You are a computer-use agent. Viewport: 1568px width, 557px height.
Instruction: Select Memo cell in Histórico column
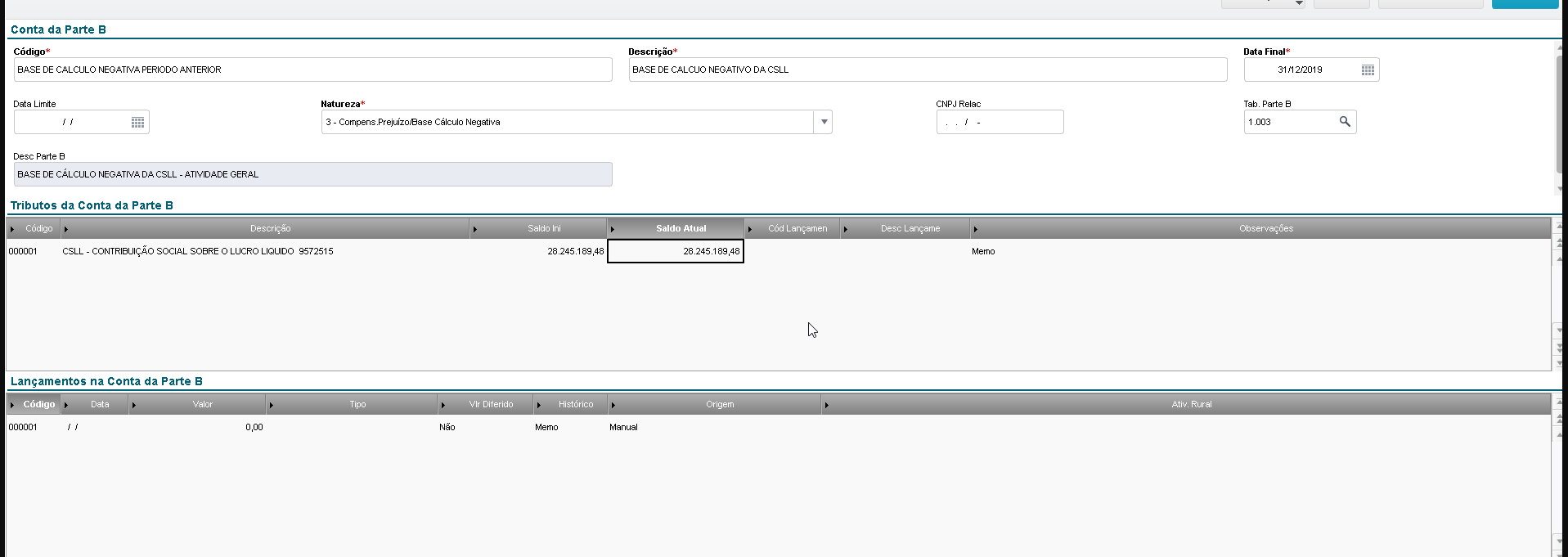tap(546, 427)
